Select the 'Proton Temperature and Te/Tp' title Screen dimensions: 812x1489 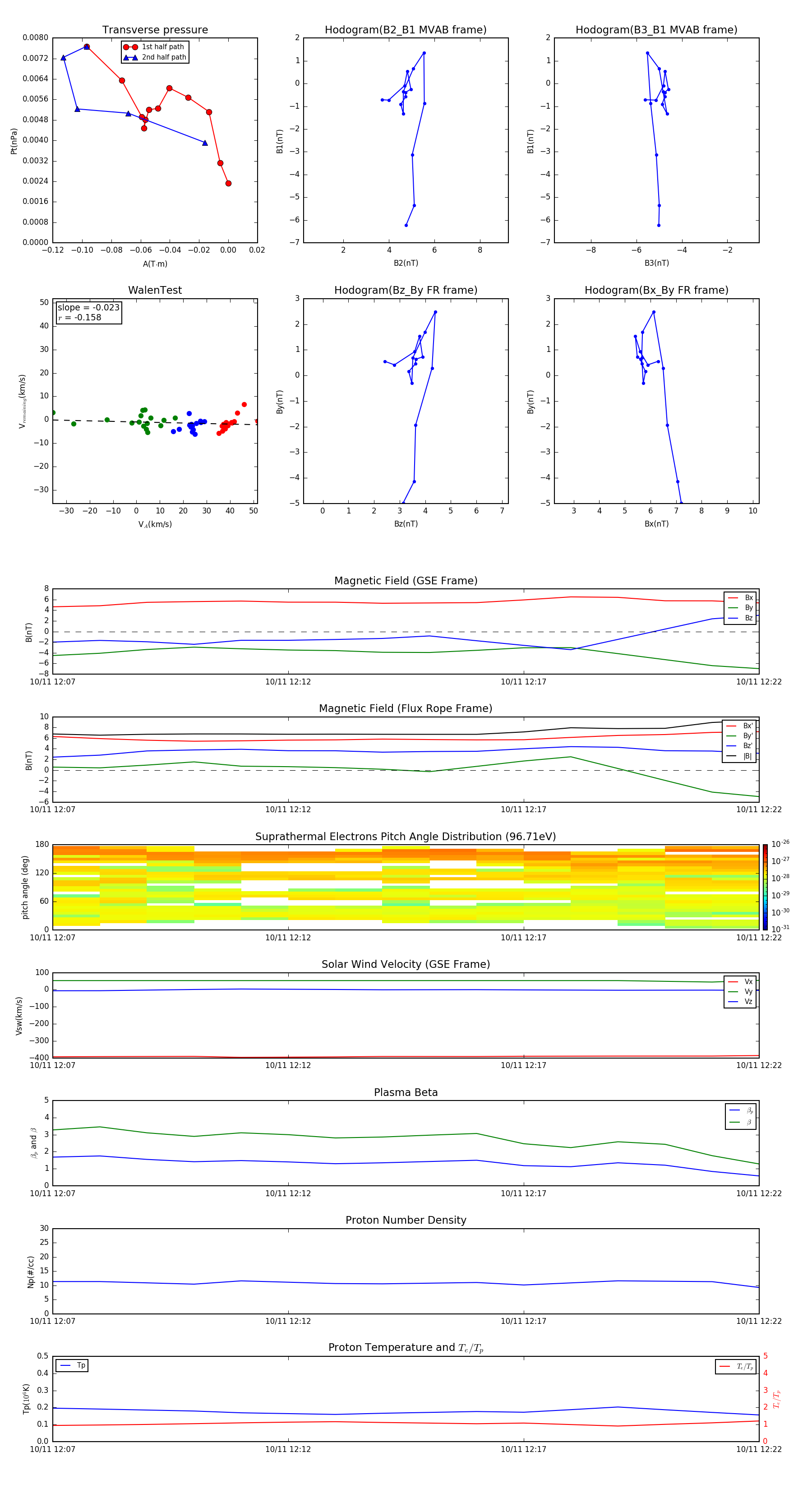pyautogui.click(x=406, y=1348)
